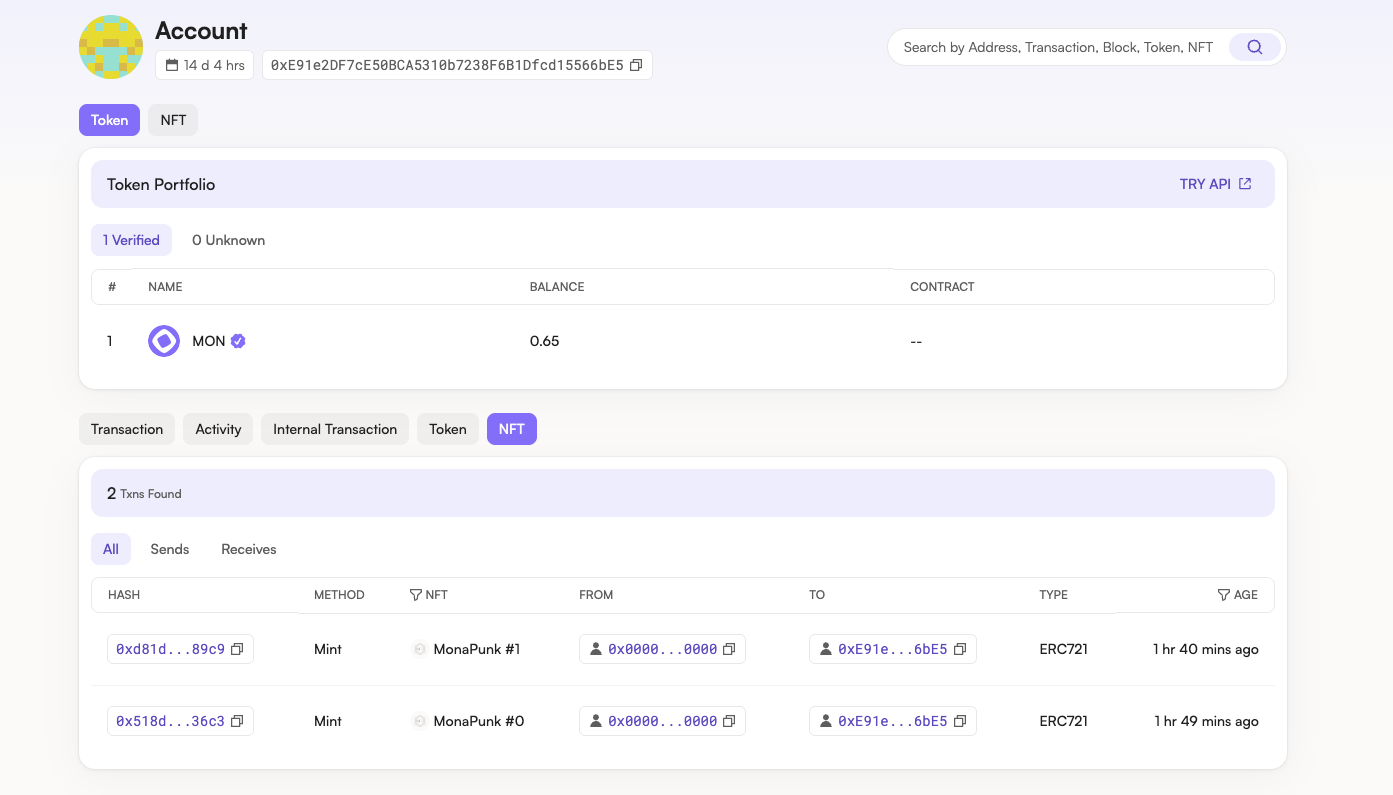Open the NFT column filter

[x=416, y=595]
